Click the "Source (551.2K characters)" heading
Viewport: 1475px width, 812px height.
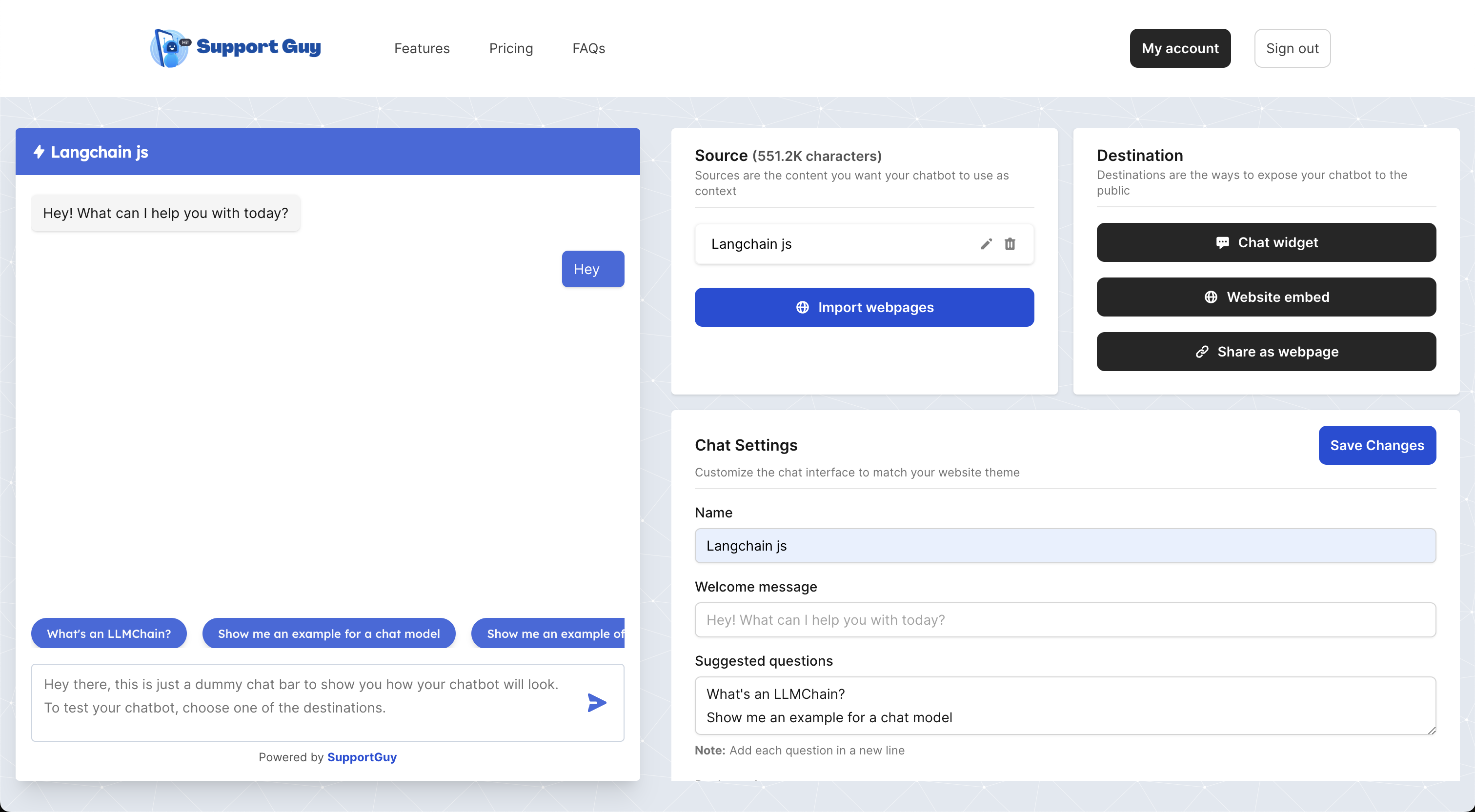(788, 156)
